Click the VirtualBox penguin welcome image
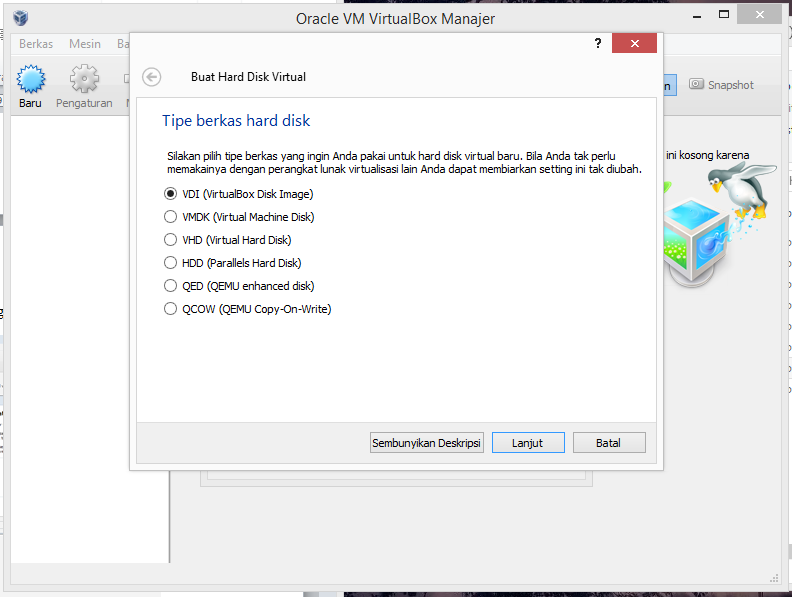This screenshot has width=792, height=597. pyautogui.click(x=720, y=224)
